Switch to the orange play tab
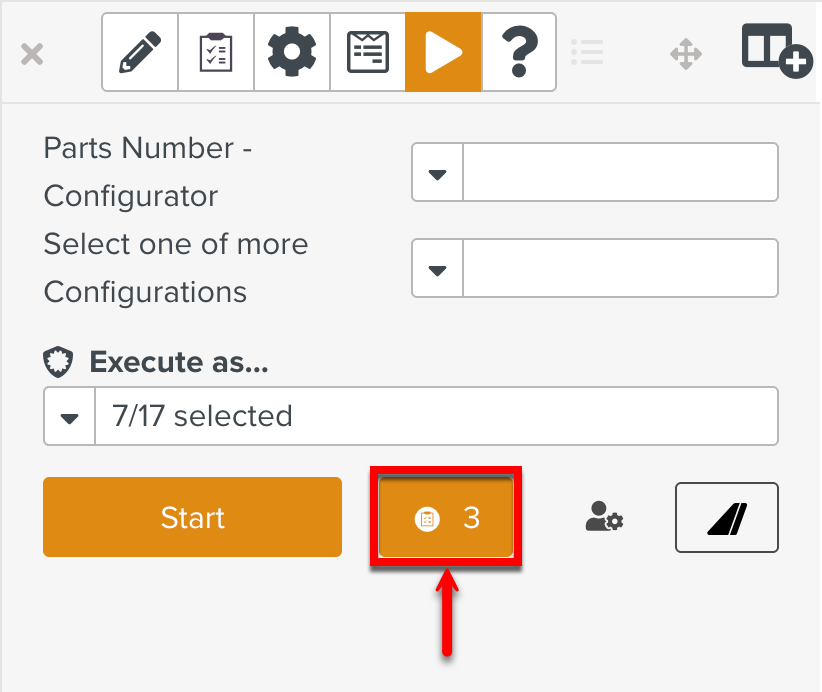 pyautogui.click(x=443, y=52)
